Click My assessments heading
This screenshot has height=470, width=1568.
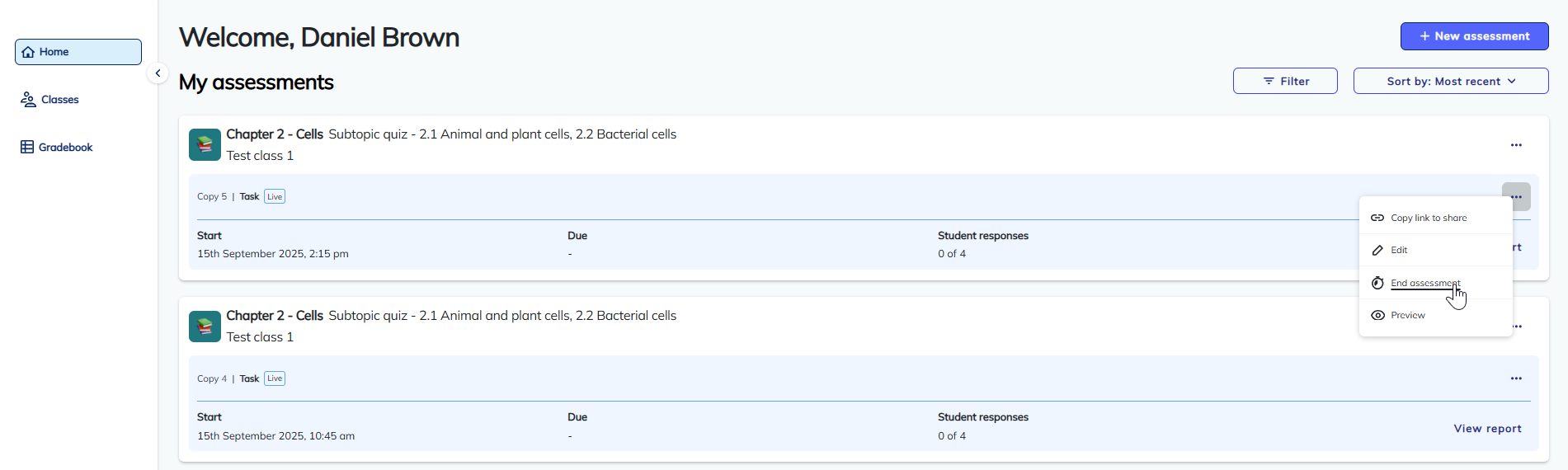[257, 82]
